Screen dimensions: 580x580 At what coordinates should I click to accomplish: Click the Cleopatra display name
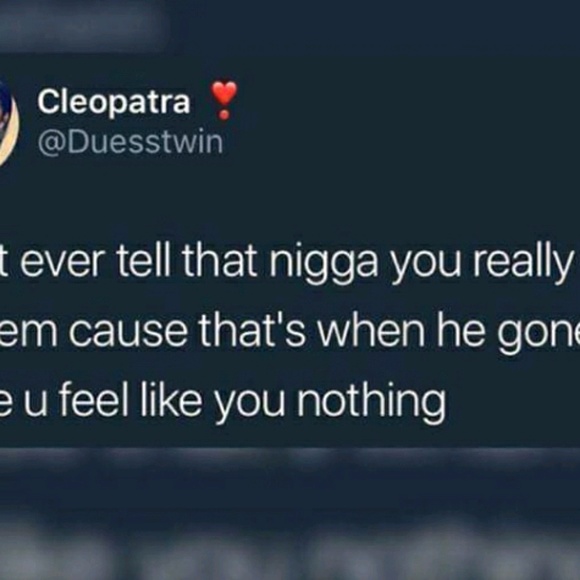pyautogui.click(x=114, y=103)
